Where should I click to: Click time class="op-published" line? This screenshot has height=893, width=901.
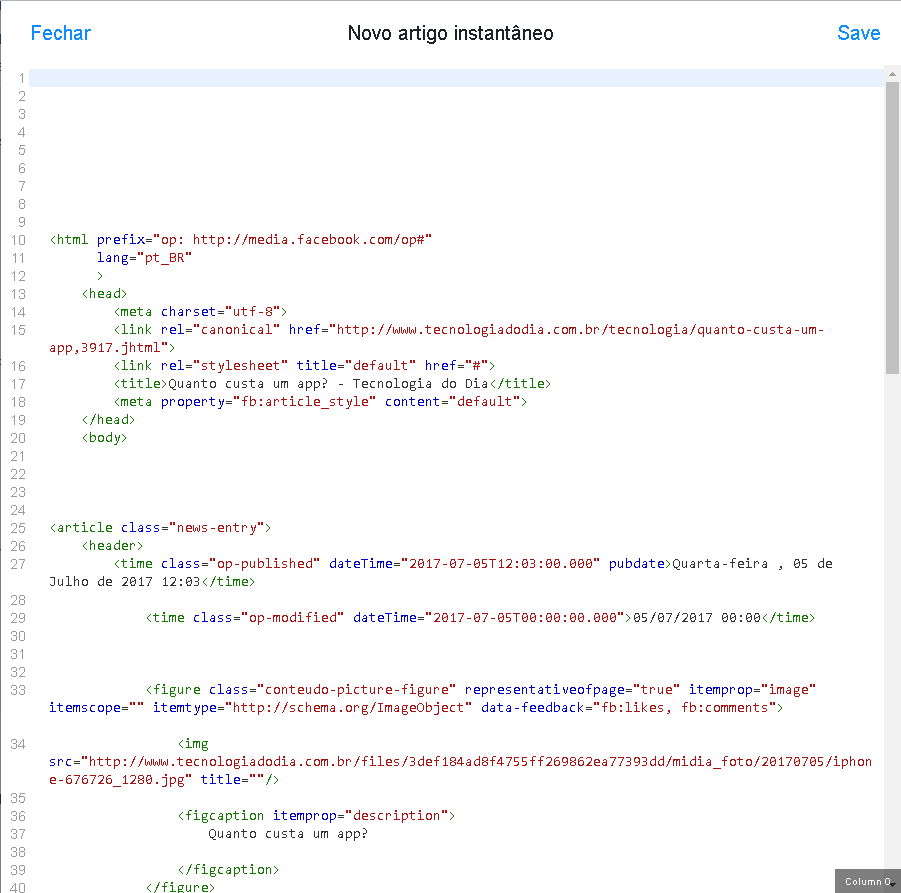click(473, 564)
